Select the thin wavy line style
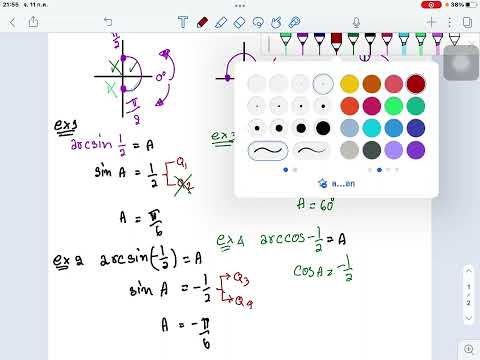This screenshot has width=480, height=360. pos(311,151)
